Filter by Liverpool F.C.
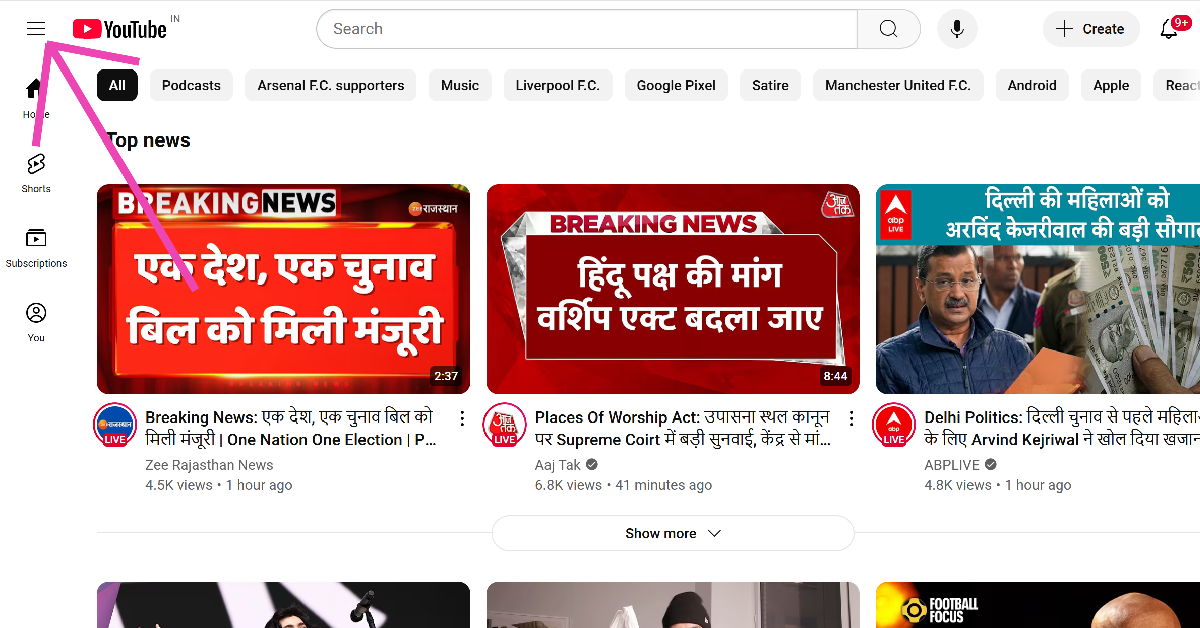Screen dimensions: 1200x628 [558, 85]
